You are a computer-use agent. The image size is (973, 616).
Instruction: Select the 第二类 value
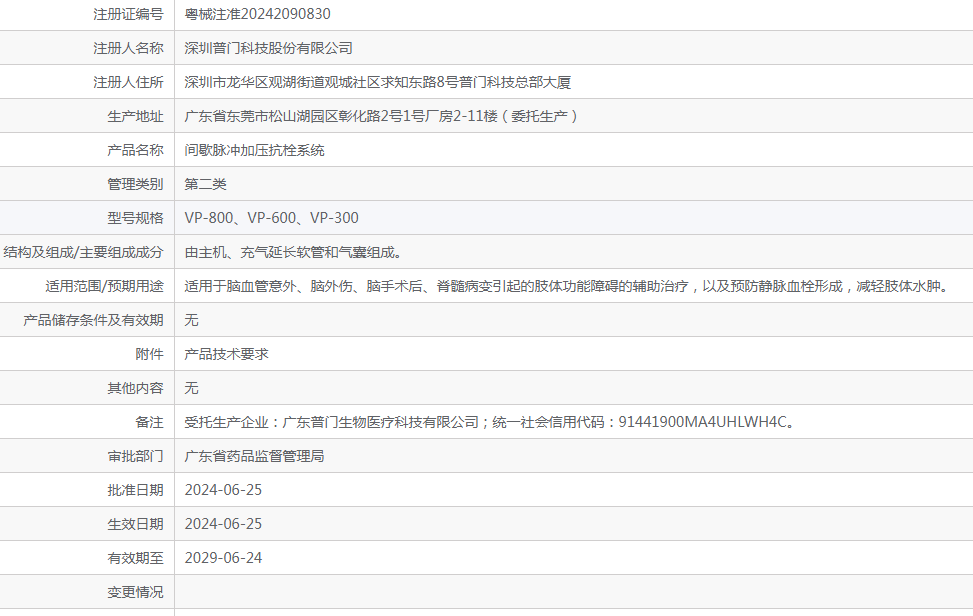205,184
